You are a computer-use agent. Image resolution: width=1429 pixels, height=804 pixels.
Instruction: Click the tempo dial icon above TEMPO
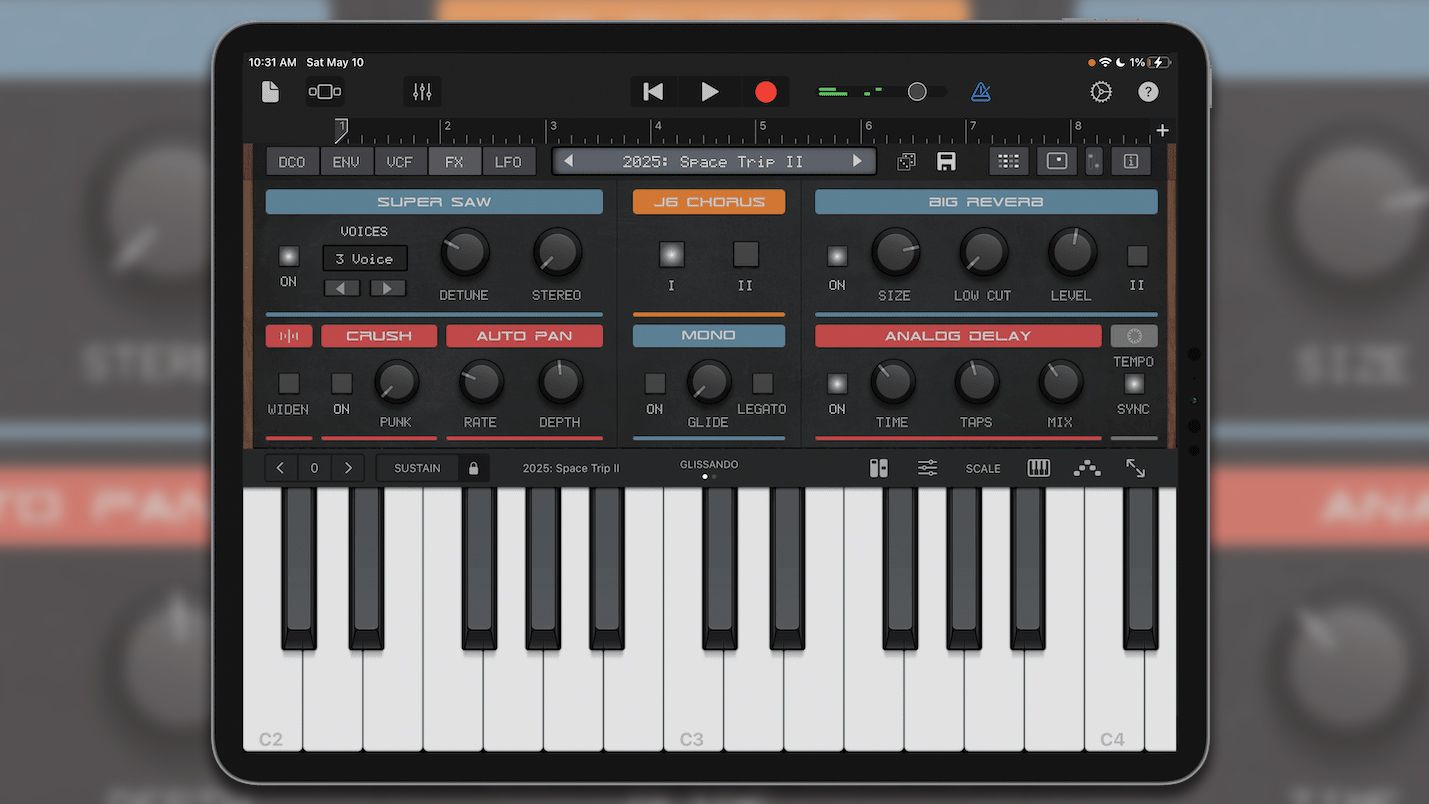point(1134,336)
